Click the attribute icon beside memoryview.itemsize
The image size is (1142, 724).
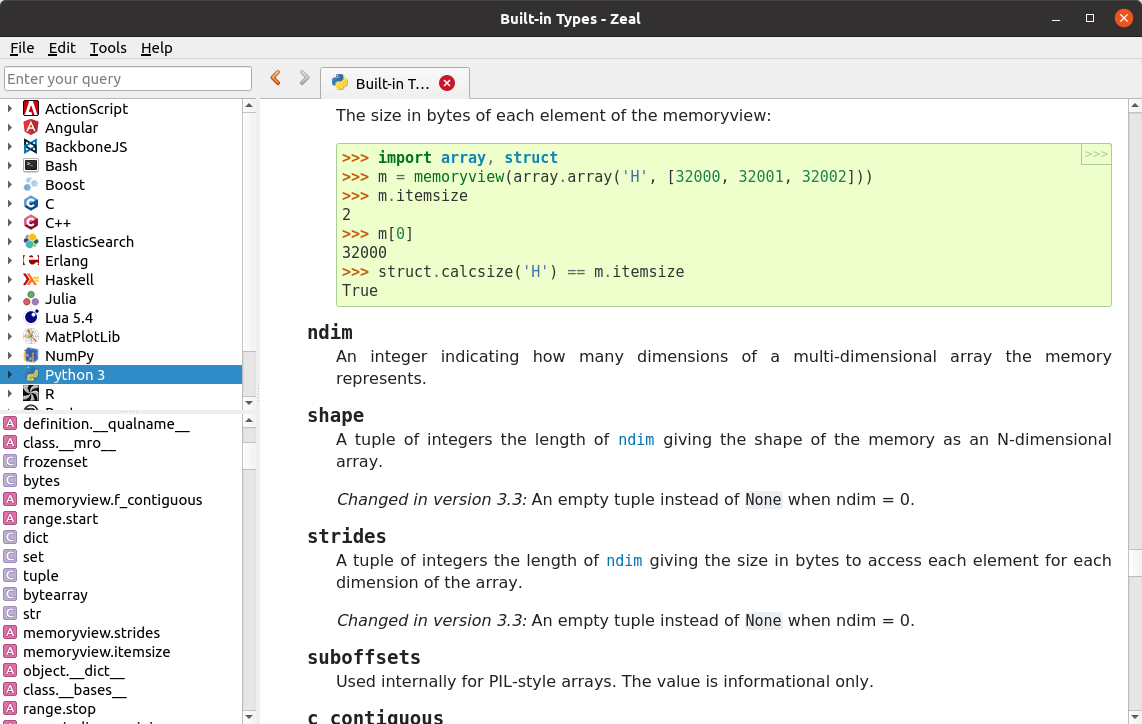tap(10, 651)
